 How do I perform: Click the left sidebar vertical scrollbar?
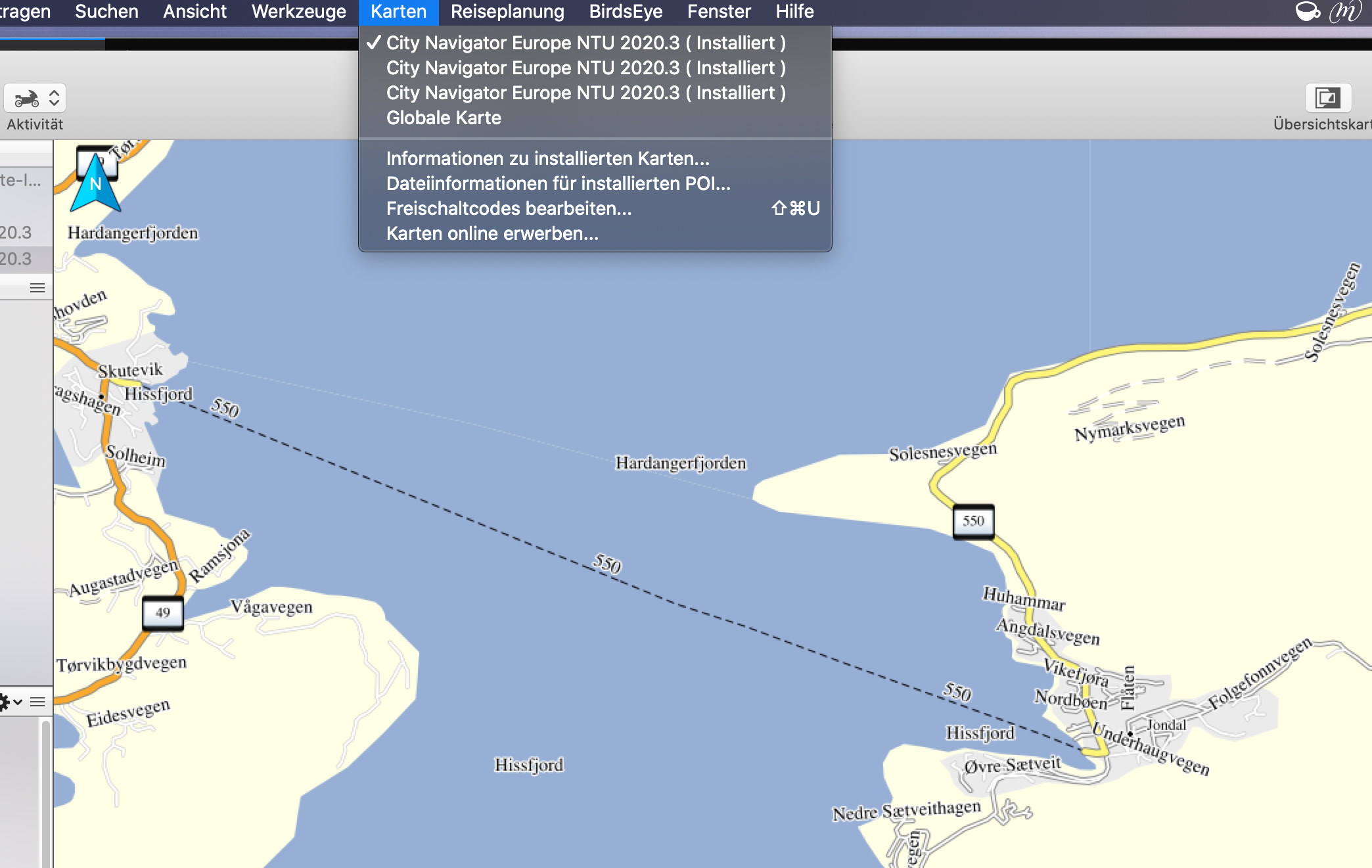45,788
